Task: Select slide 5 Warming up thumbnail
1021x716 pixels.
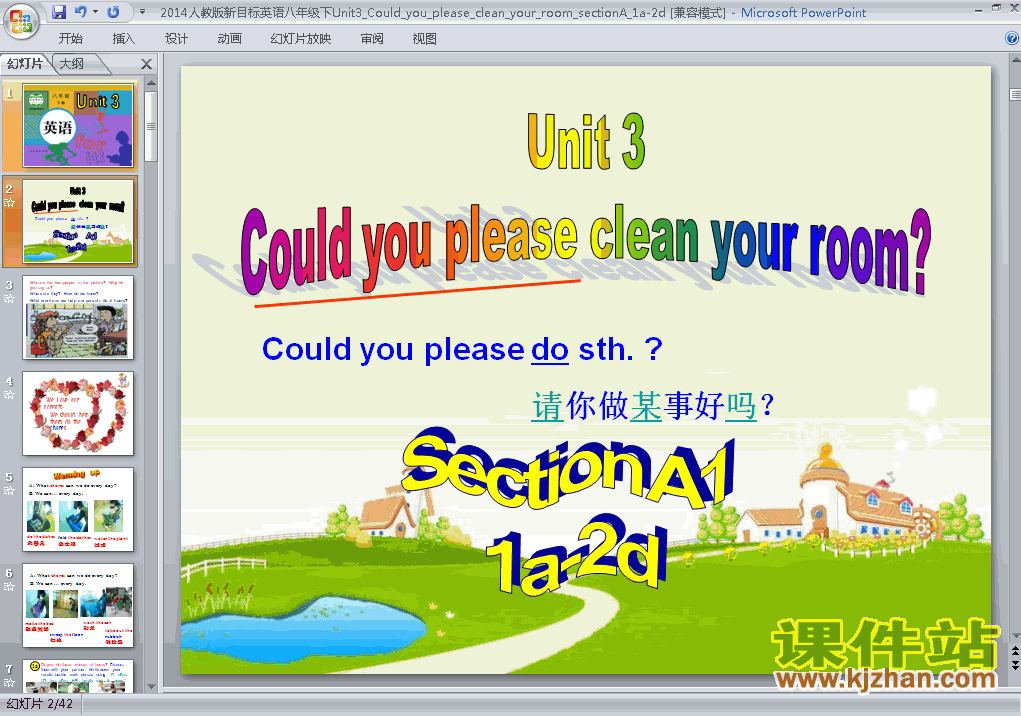Action: (x=78, y=510)
